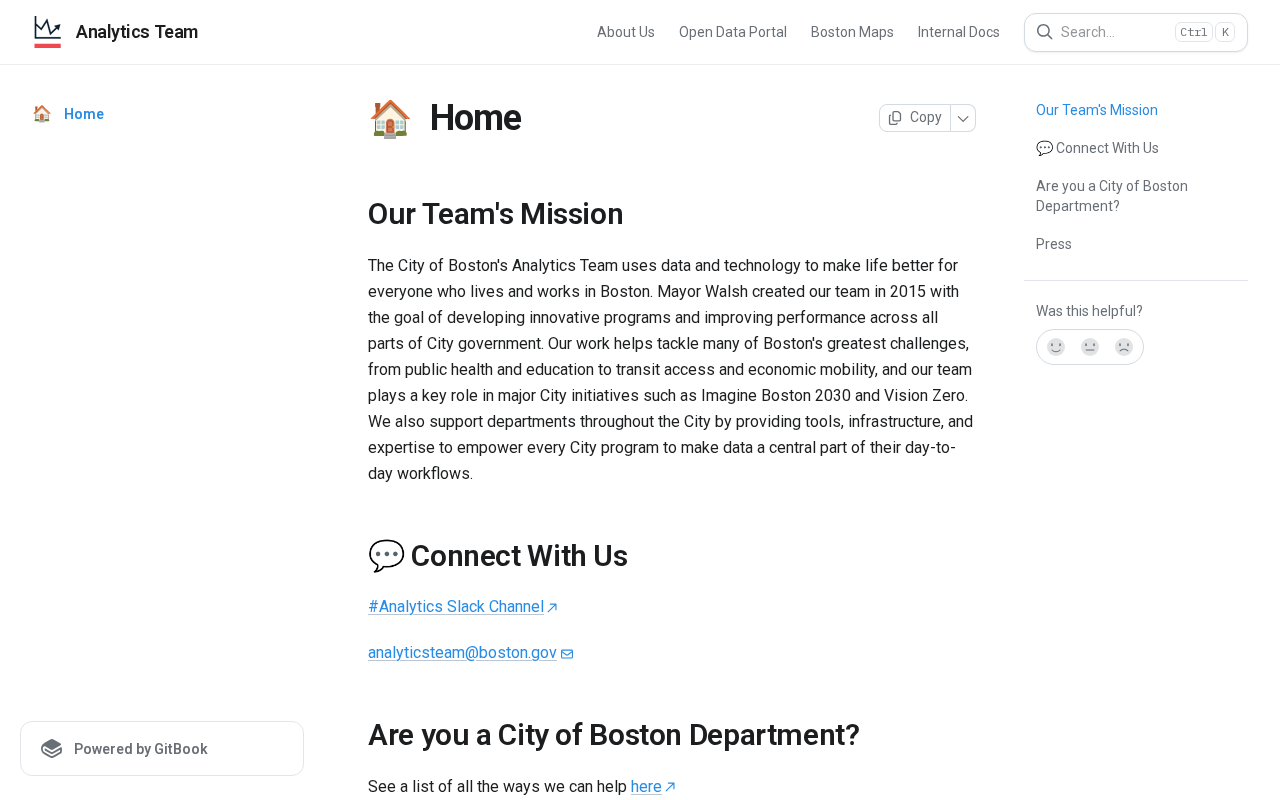
Task: Focus the Search input field
Action: 1136,32
